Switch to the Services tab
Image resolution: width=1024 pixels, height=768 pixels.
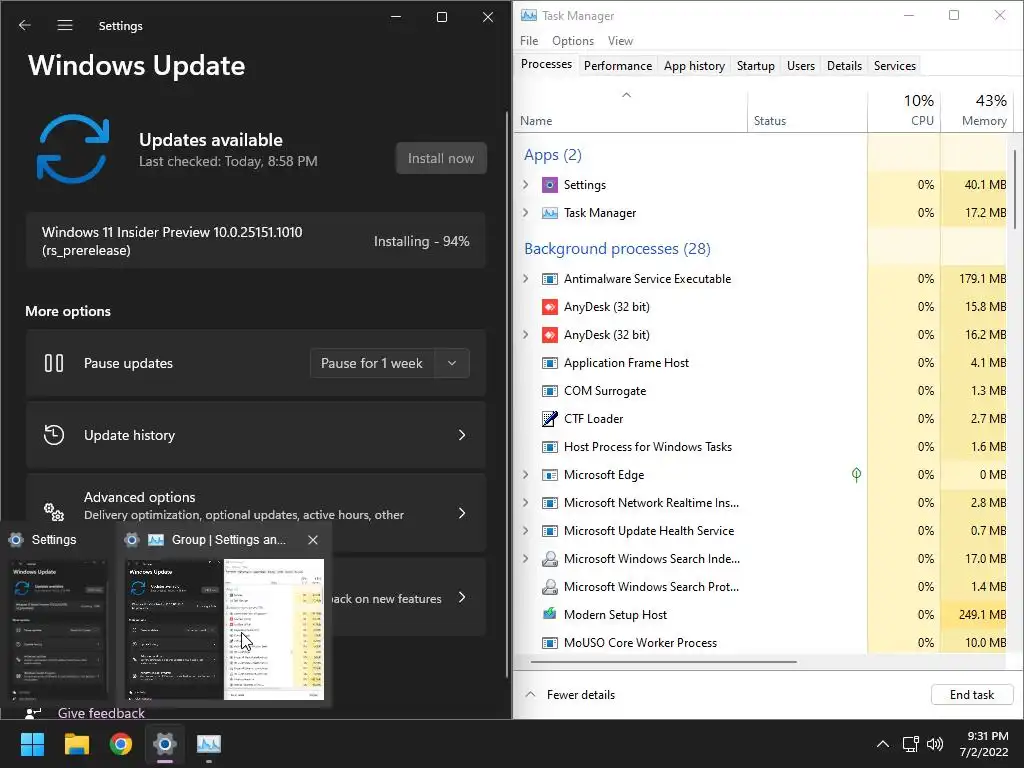click(895, 65)
